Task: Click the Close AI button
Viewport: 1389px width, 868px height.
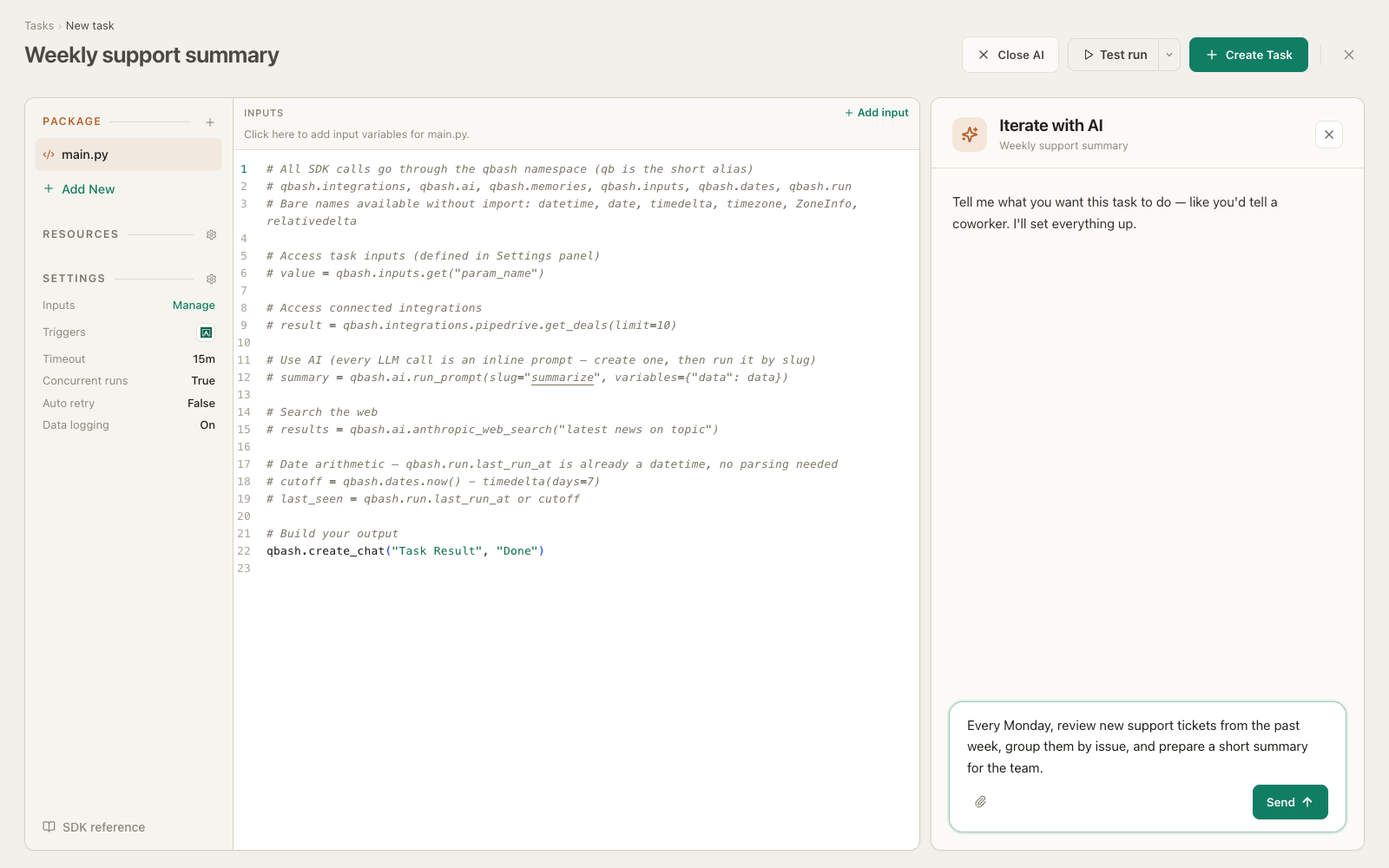Action: [x=1010, y=55]
